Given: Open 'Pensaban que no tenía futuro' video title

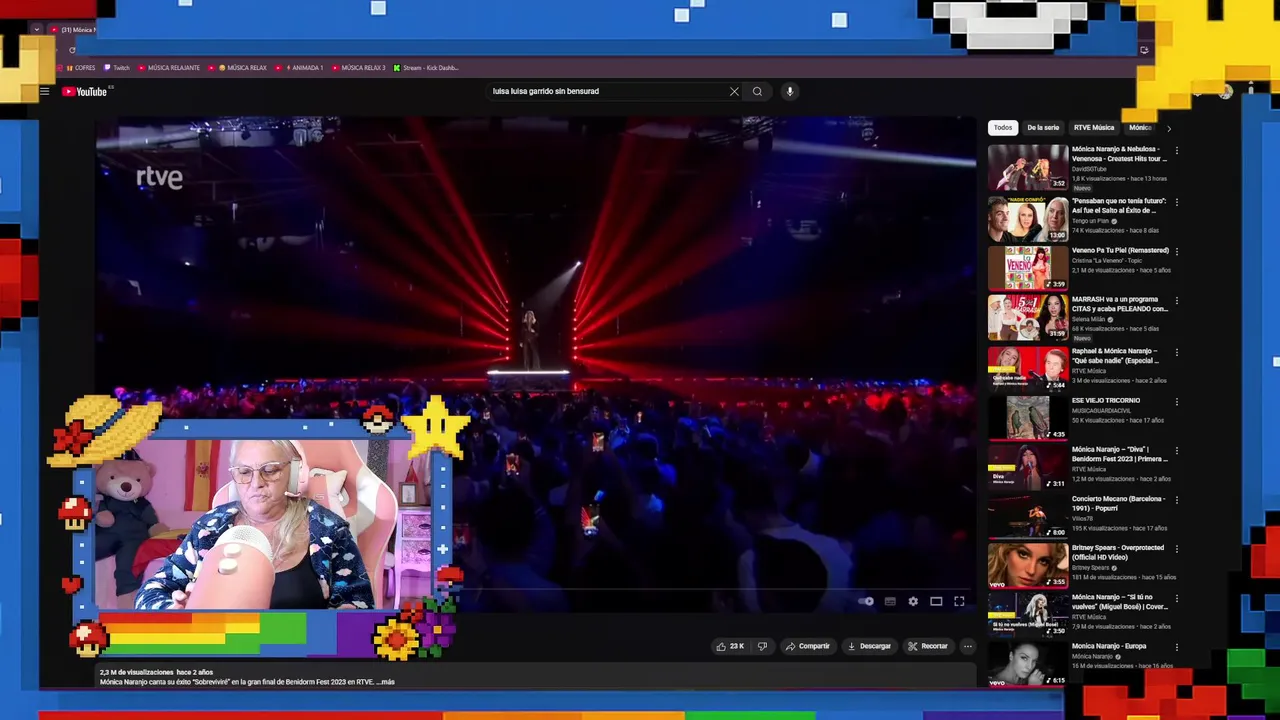Looking at the screenshot, I should pos(1119,206).
